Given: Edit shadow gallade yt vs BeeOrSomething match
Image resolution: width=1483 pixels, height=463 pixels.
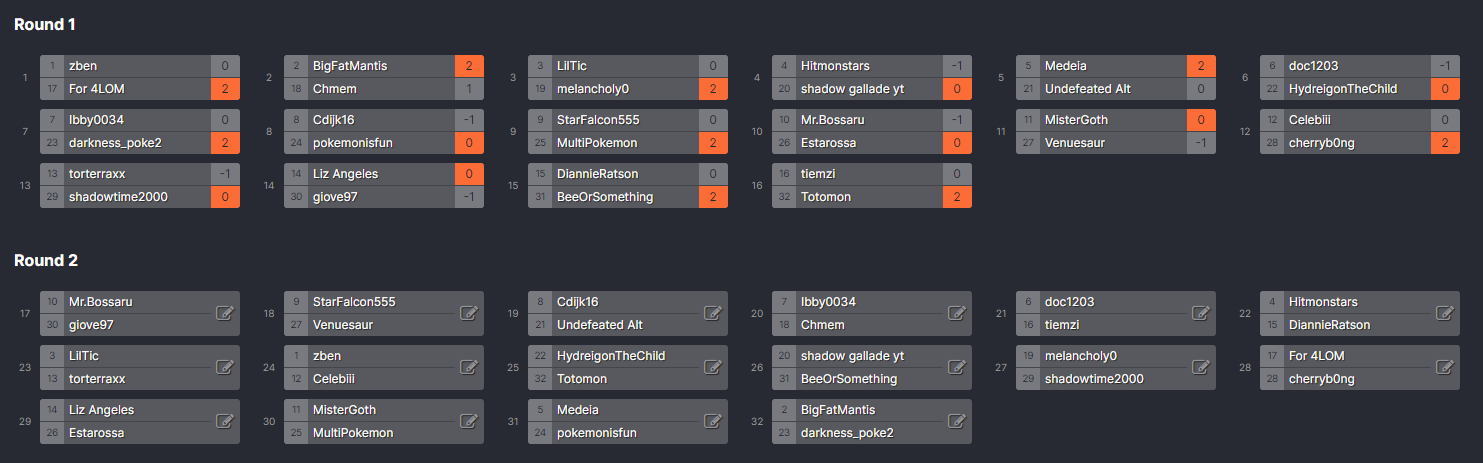Looking at the screenshot, I should click(x=956, y=367).
